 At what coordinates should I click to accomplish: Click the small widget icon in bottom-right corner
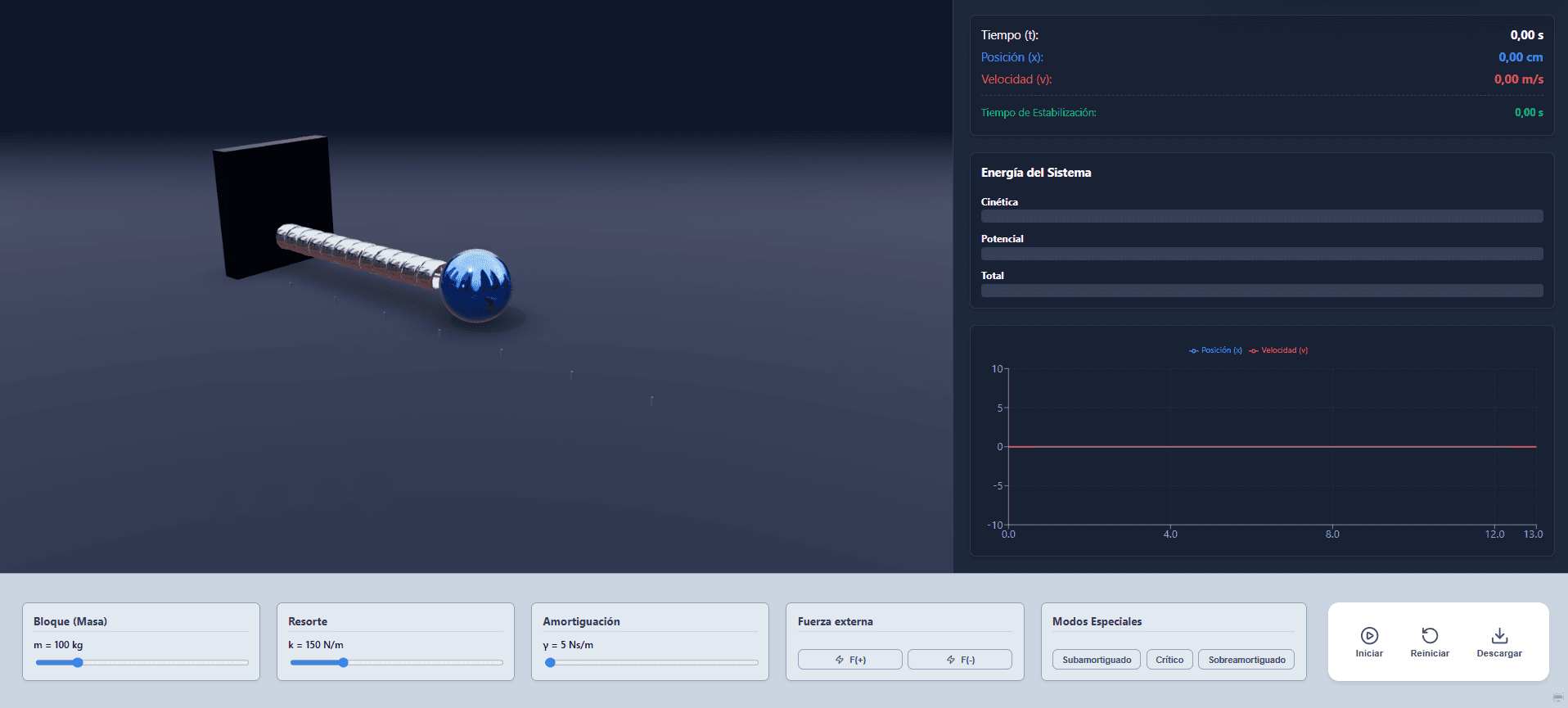click(x=1557, y=697)
